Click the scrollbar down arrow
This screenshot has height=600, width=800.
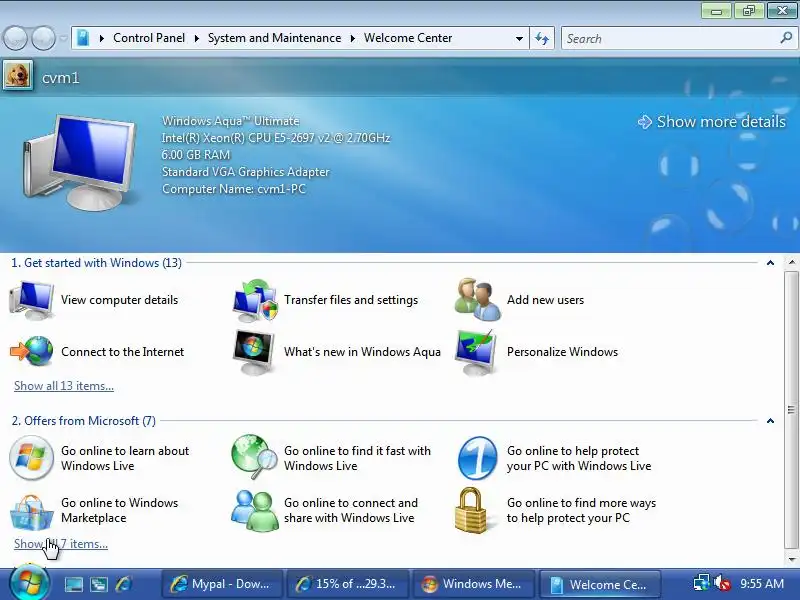(792, 559)
